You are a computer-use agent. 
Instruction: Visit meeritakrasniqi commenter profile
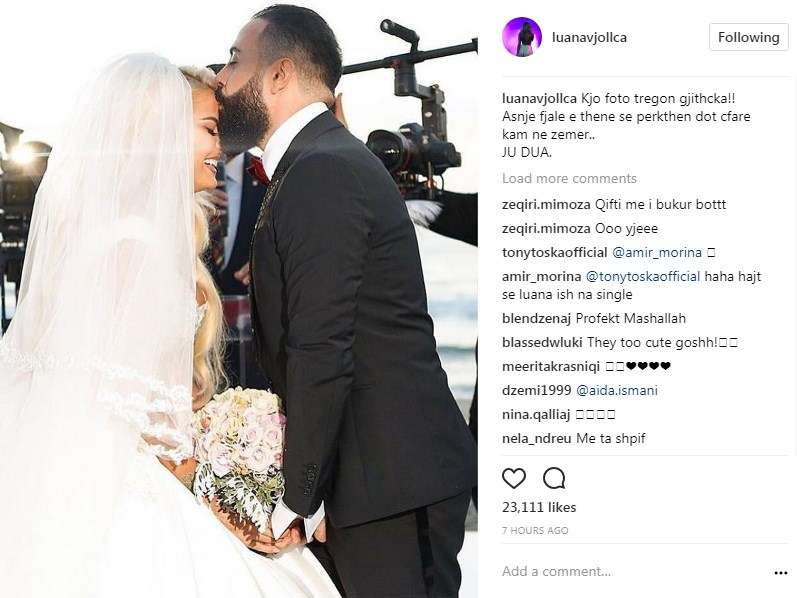pos(551,367)
